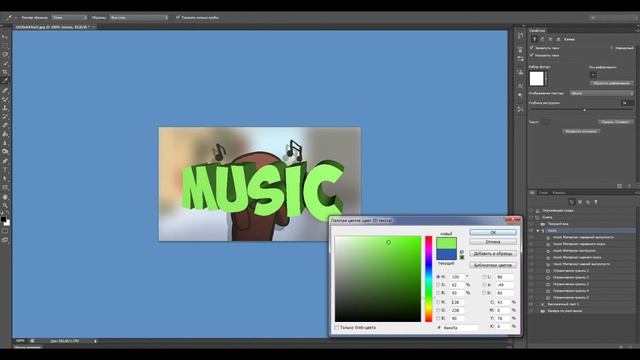Toggle the 'Показать кольцо пробы' checkbox

coord(178,18)
